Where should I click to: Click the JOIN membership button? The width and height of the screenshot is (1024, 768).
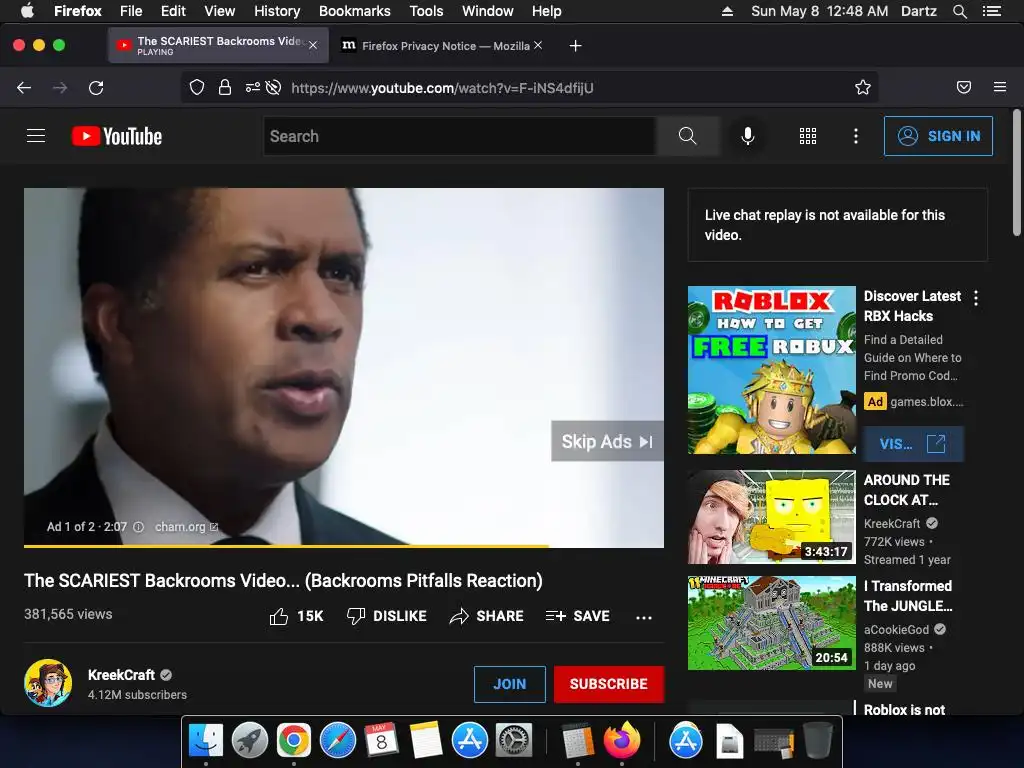(509, 684)
